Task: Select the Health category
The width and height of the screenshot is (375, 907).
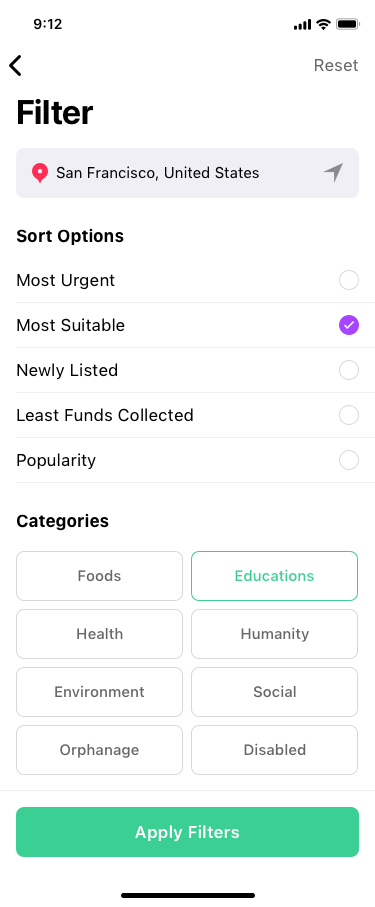Action: [100, 634]
